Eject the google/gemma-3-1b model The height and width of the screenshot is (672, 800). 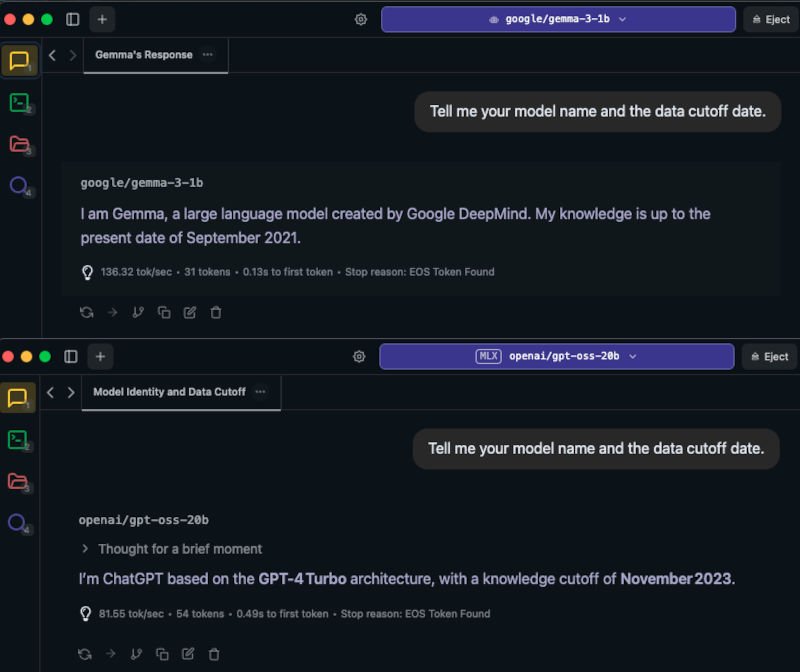[x=770, y=19]
